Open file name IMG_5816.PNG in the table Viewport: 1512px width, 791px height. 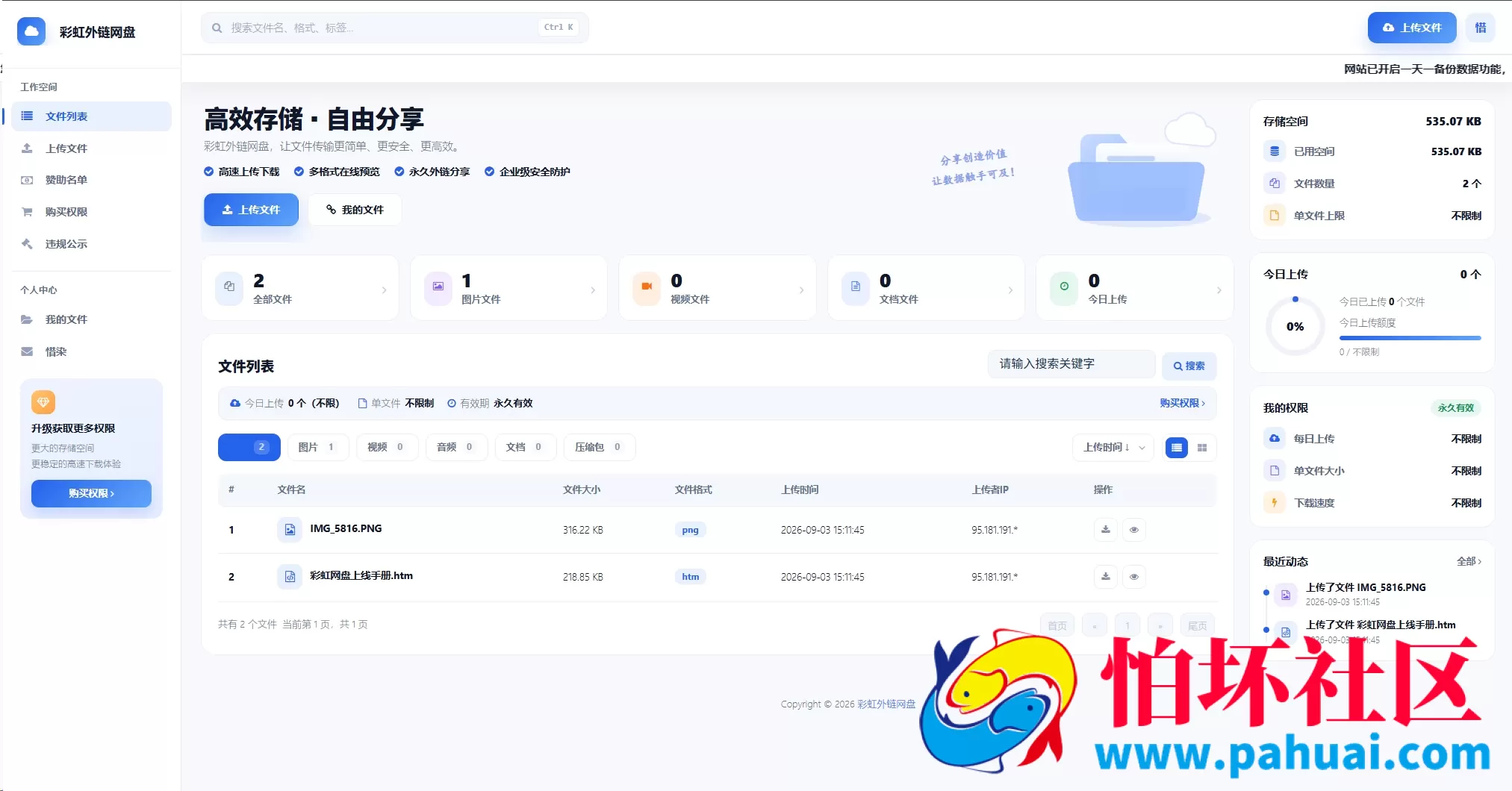coord(346,528)
